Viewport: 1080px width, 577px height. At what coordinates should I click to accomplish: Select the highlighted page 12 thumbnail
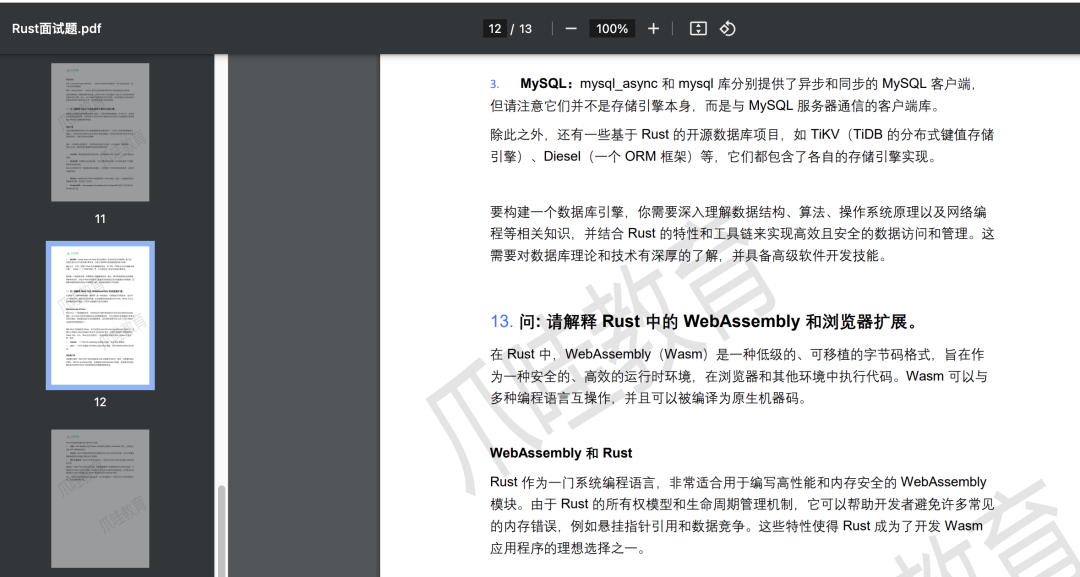(x=100, y=315)
